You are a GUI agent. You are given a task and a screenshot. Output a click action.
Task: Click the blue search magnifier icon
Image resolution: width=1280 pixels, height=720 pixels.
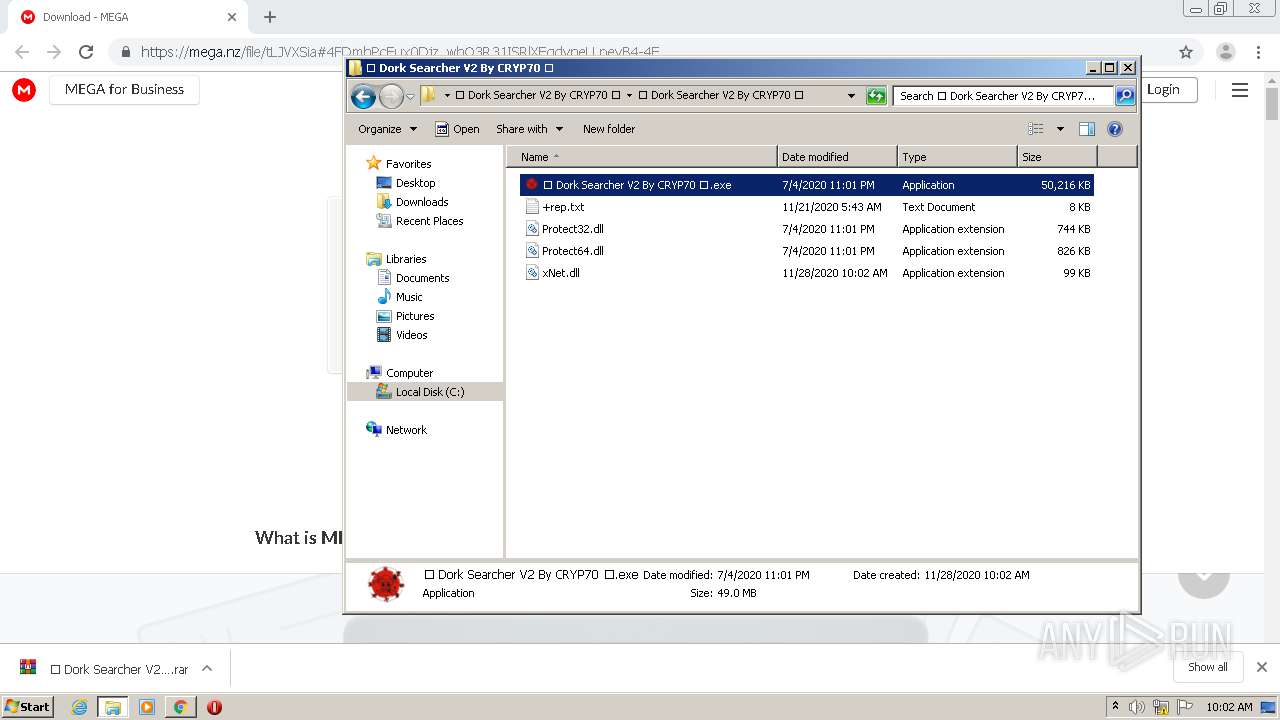click(x=1125, y=96)
